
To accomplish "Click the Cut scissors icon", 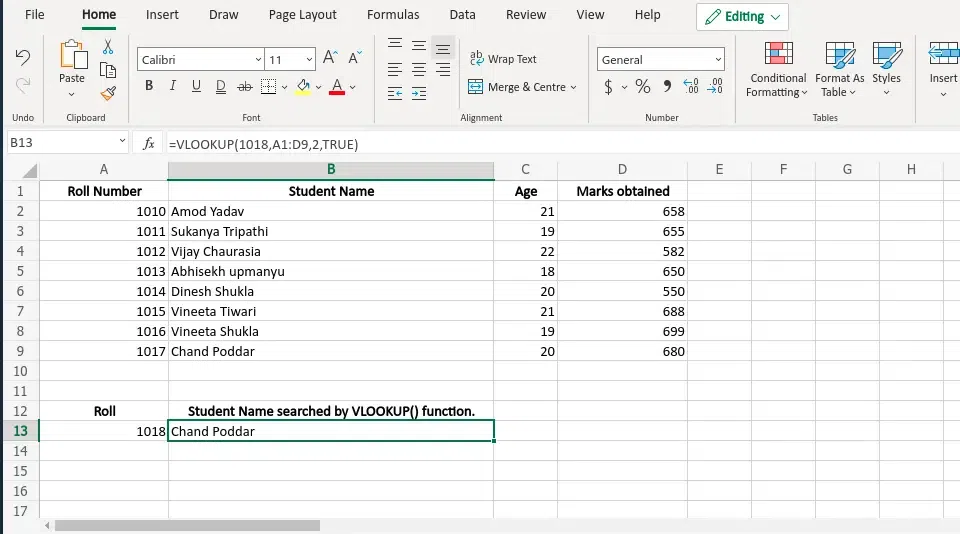I will pos(108,47).
